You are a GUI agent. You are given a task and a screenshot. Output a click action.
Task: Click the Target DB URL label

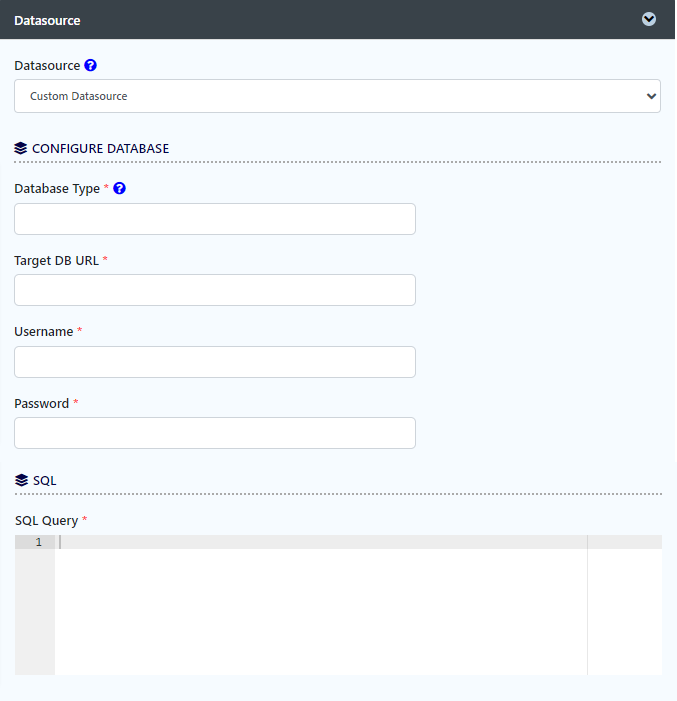pos(56,260)
